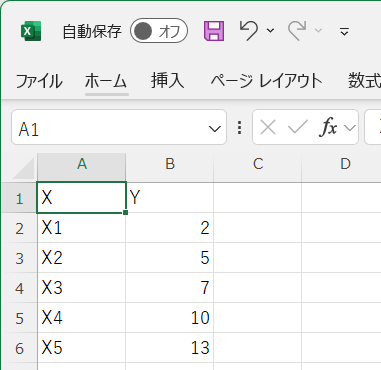Viewport: 381px width, 370px height.
Task: Click the Cancel X icon in formula bar
Action: (x=268, y=128)
